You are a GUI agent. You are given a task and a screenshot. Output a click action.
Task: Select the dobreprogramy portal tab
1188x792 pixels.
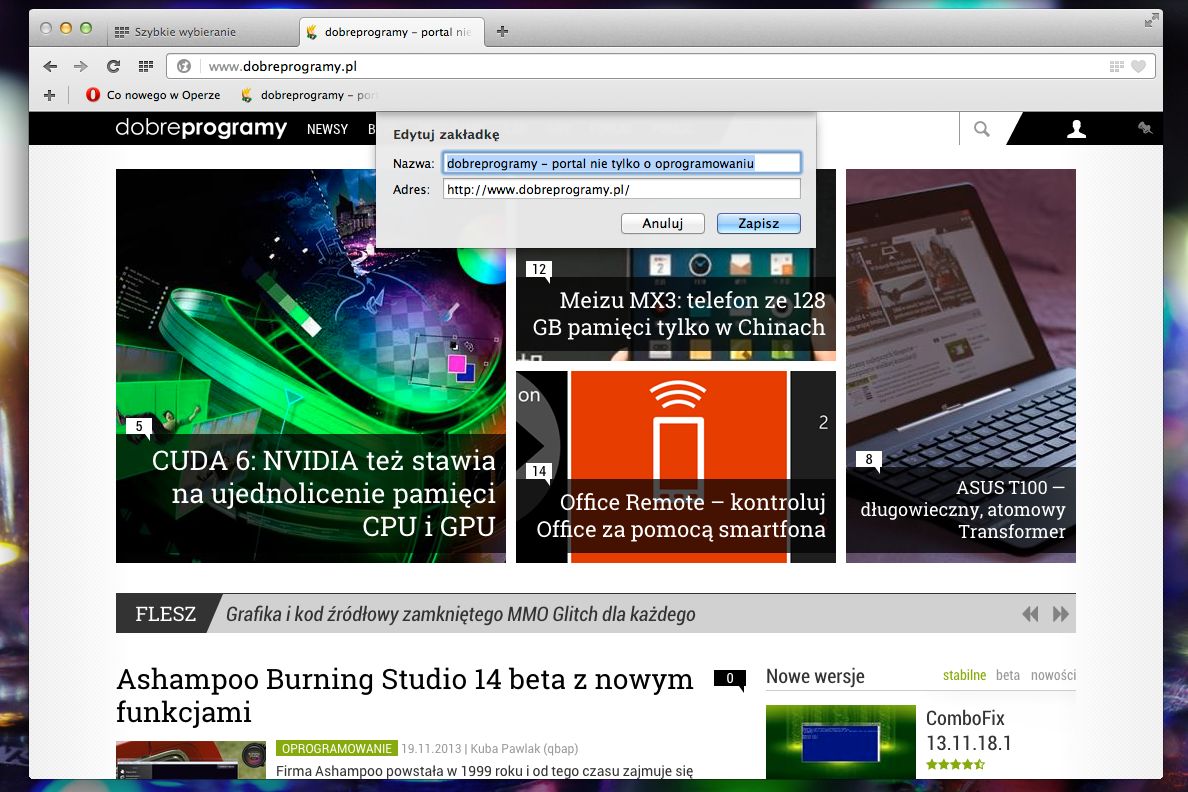390,32
